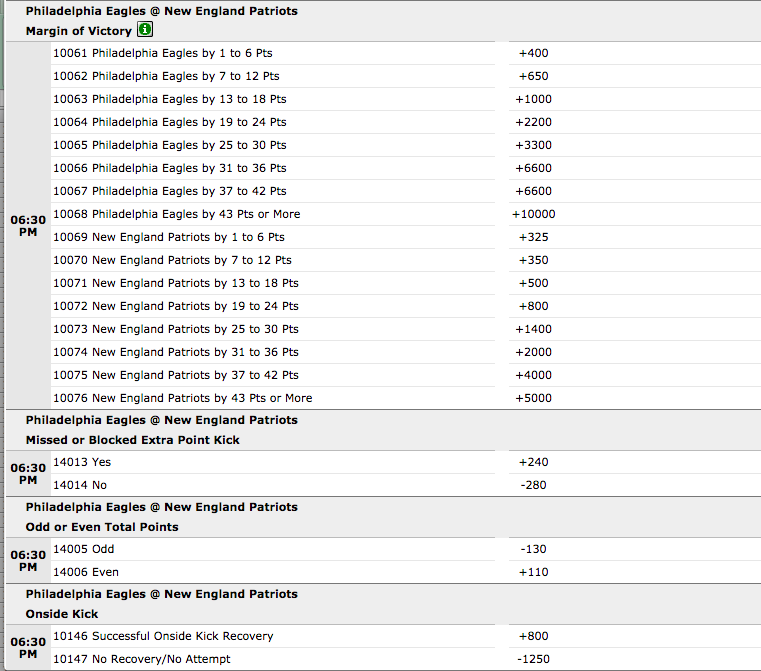
Task: Pick +350 odds Patriots by 7 to 12
Action: [x=533, y=260]
